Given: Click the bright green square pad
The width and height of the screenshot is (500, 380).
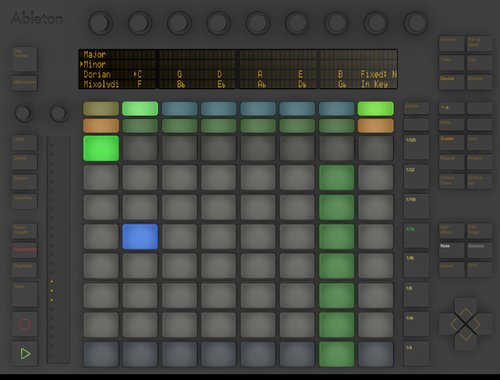Looking at the screenshot, I should pos(101,148).
